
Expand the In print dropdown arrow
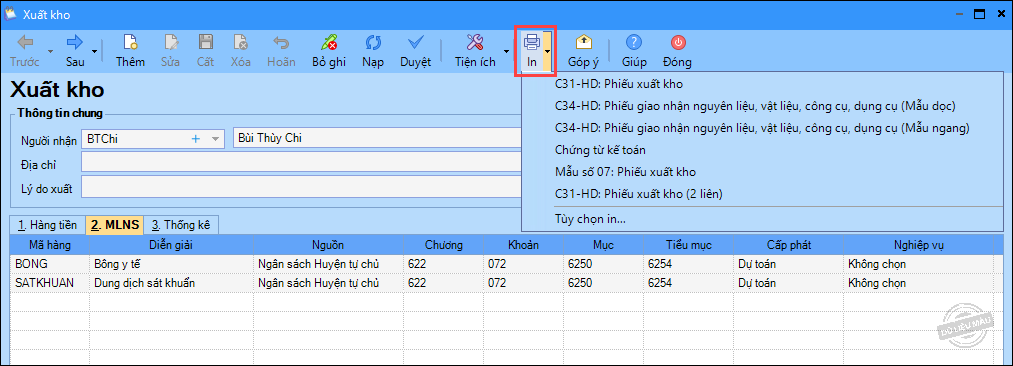547,50
